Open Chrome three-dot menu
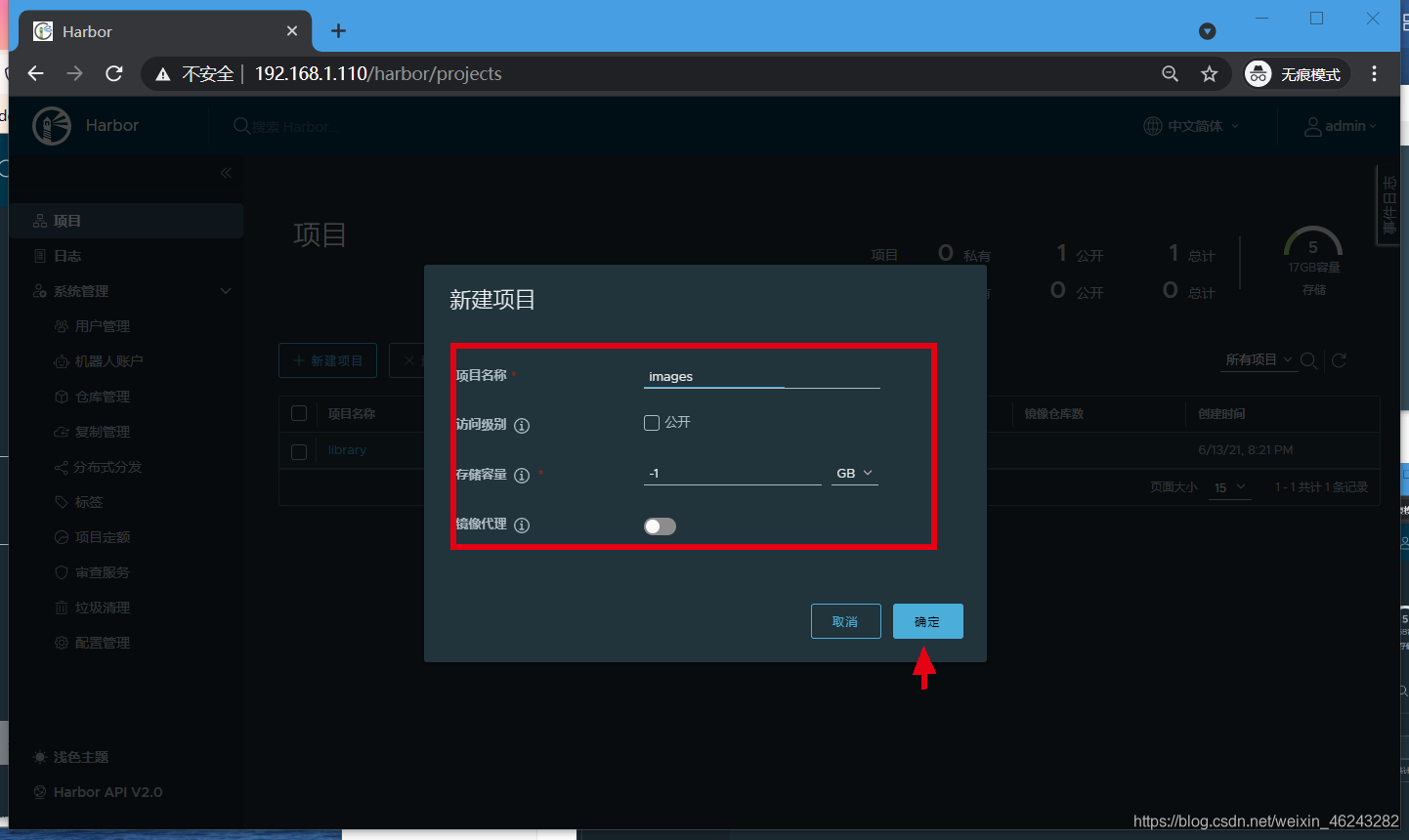1409x840 pixels. coord(1374,73)
